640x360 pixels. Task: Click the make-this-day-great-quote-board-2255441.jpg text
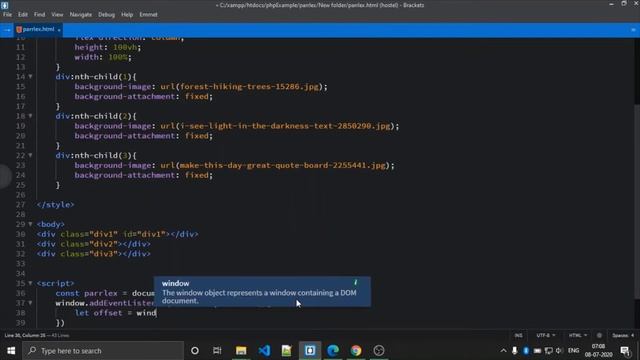coord(282,165)
